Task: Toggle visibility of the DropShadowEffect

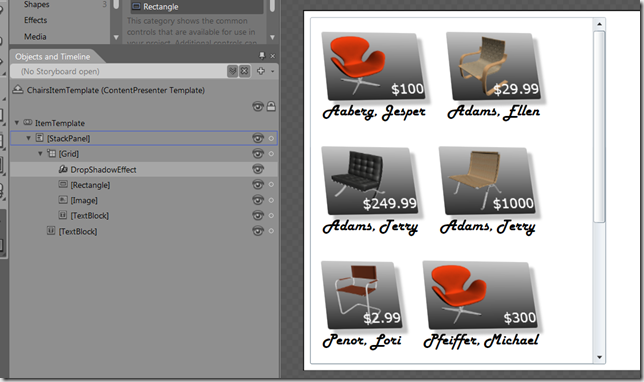Action: pyautogui.click(x=258, y=169)
